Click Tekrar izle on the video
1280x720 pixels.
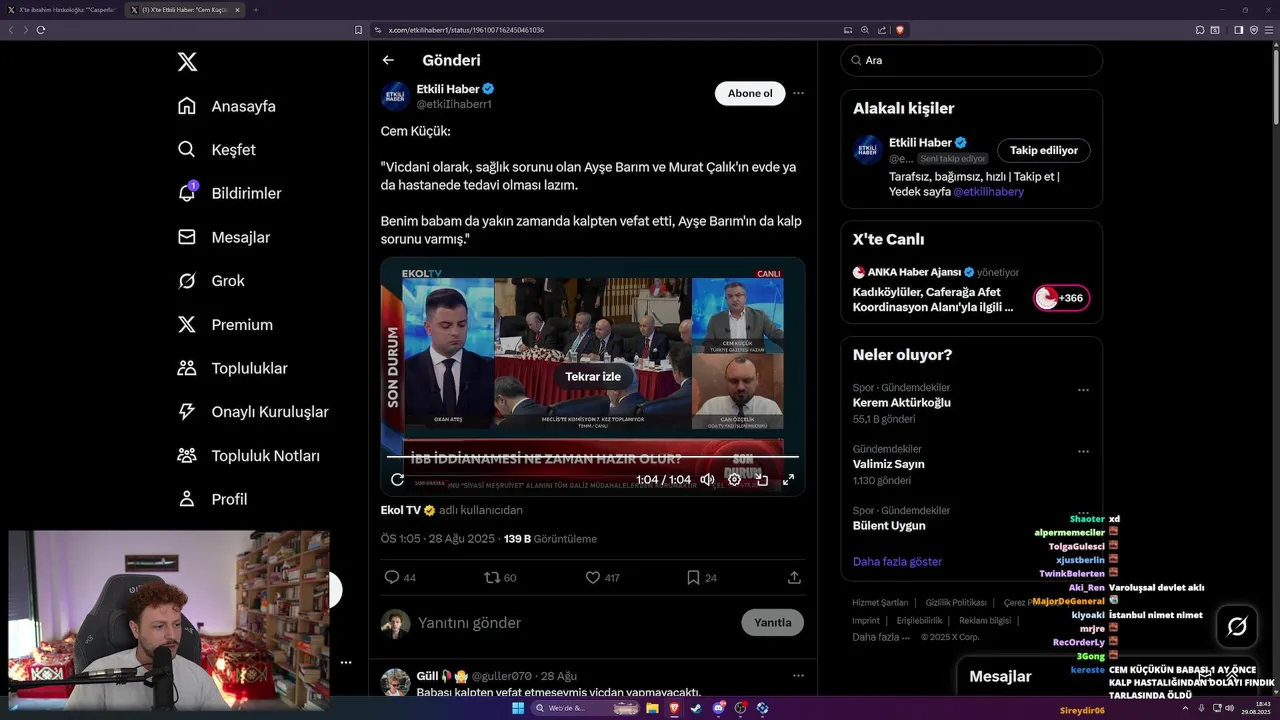[593, 377]
